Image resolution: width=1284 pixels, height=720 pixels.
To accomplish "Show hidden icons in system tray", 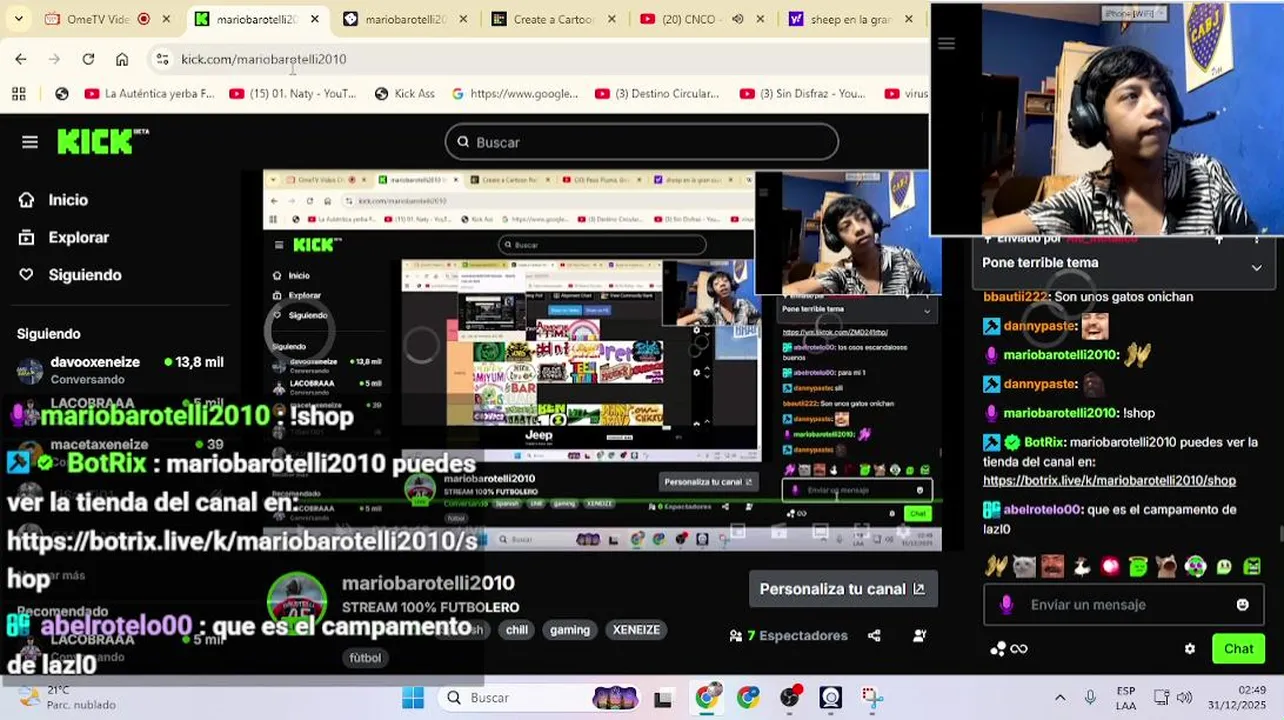I will [x=1060, y=698].
